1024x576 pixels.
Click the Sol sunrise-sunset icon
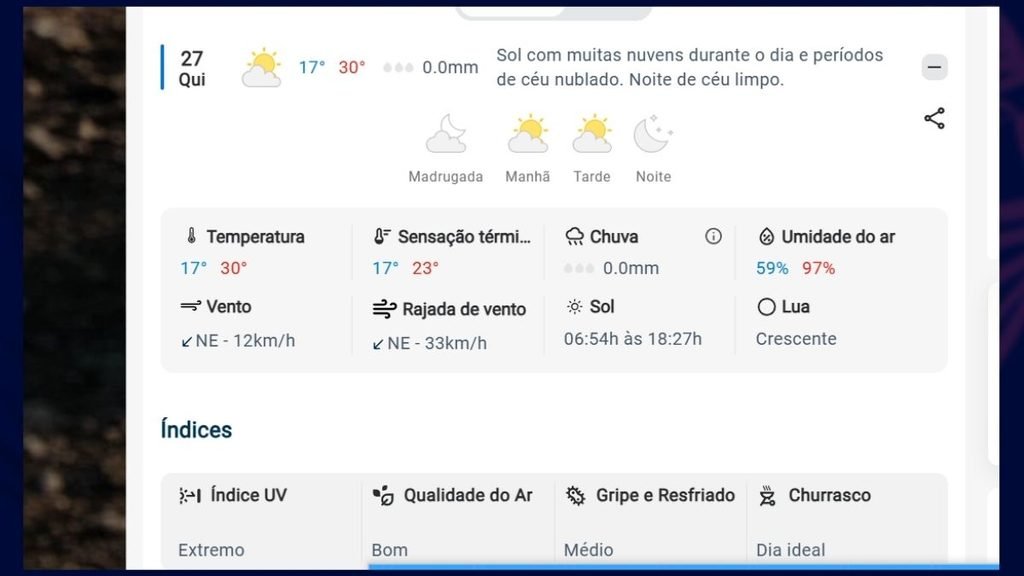tap(575, 307)
